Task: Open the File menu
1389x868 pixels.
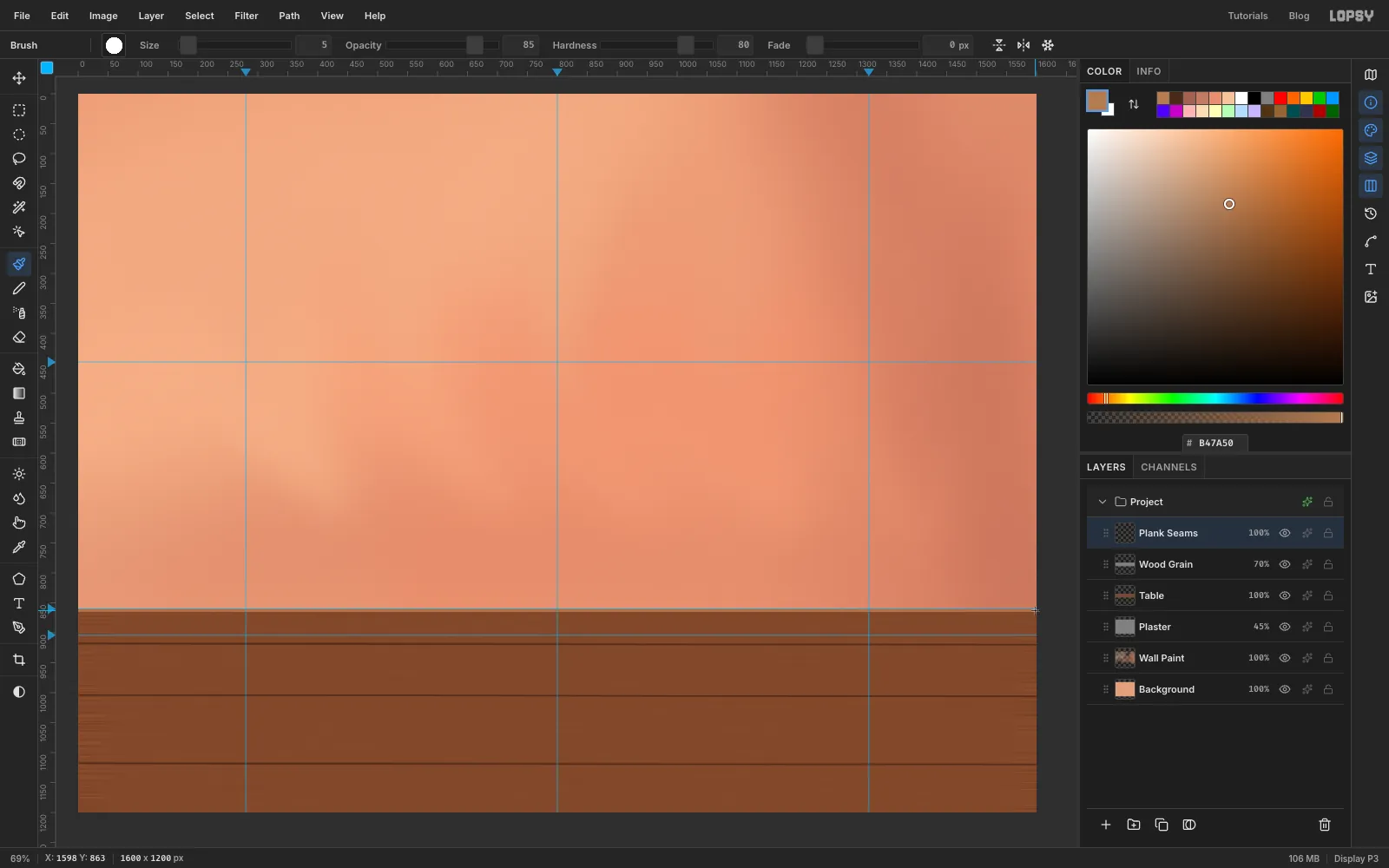Action: point(22,16)
